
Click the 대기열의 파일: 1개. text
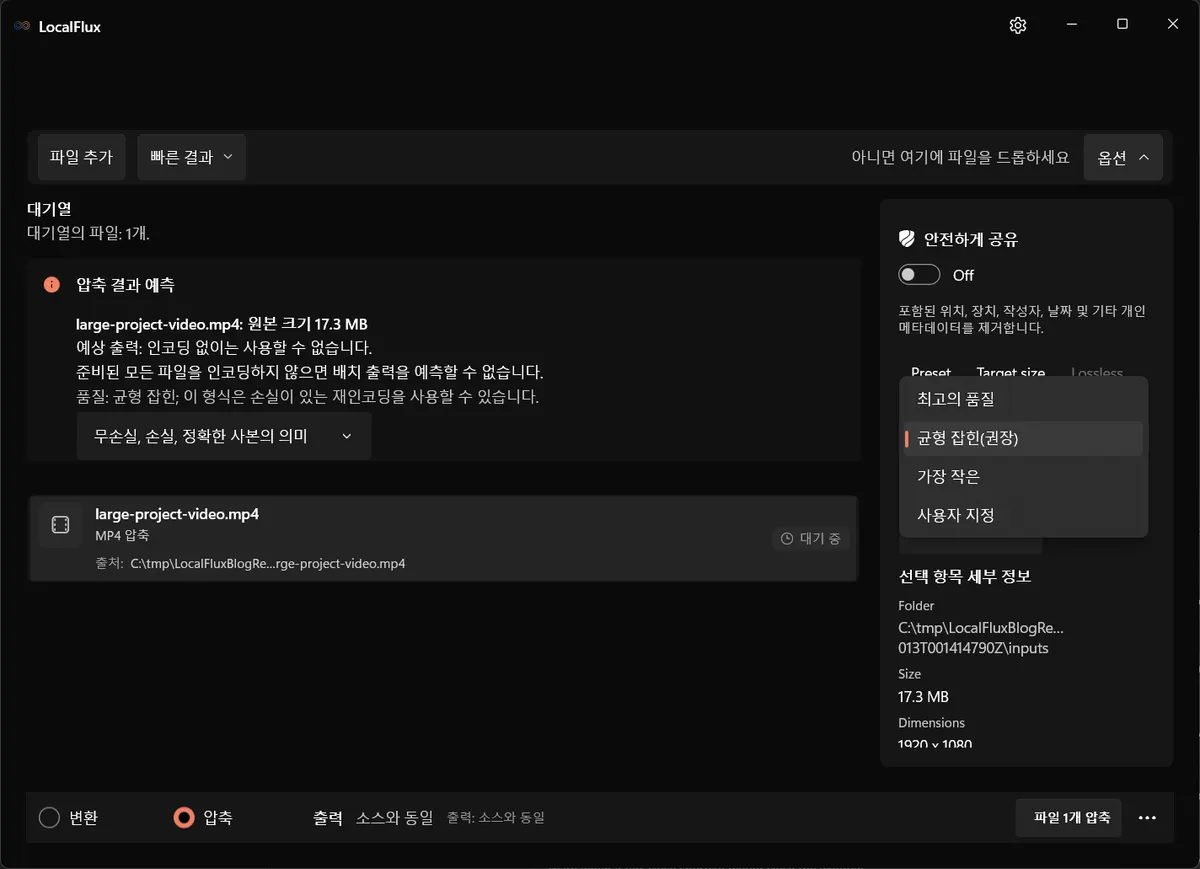(x=88, y=233)
